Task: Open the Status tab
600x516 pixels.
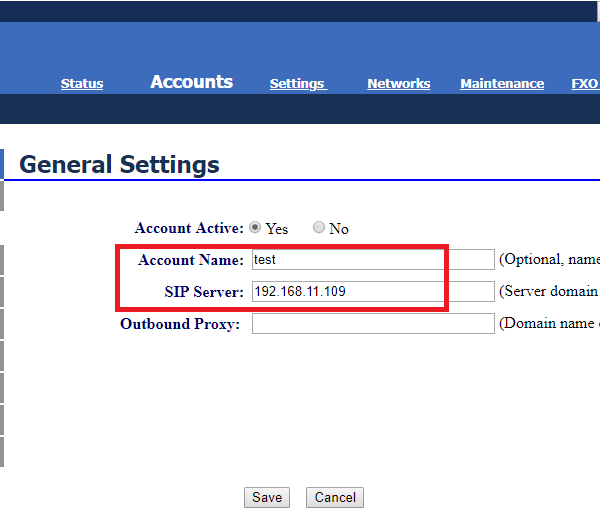Action: [x=82, y=84]
